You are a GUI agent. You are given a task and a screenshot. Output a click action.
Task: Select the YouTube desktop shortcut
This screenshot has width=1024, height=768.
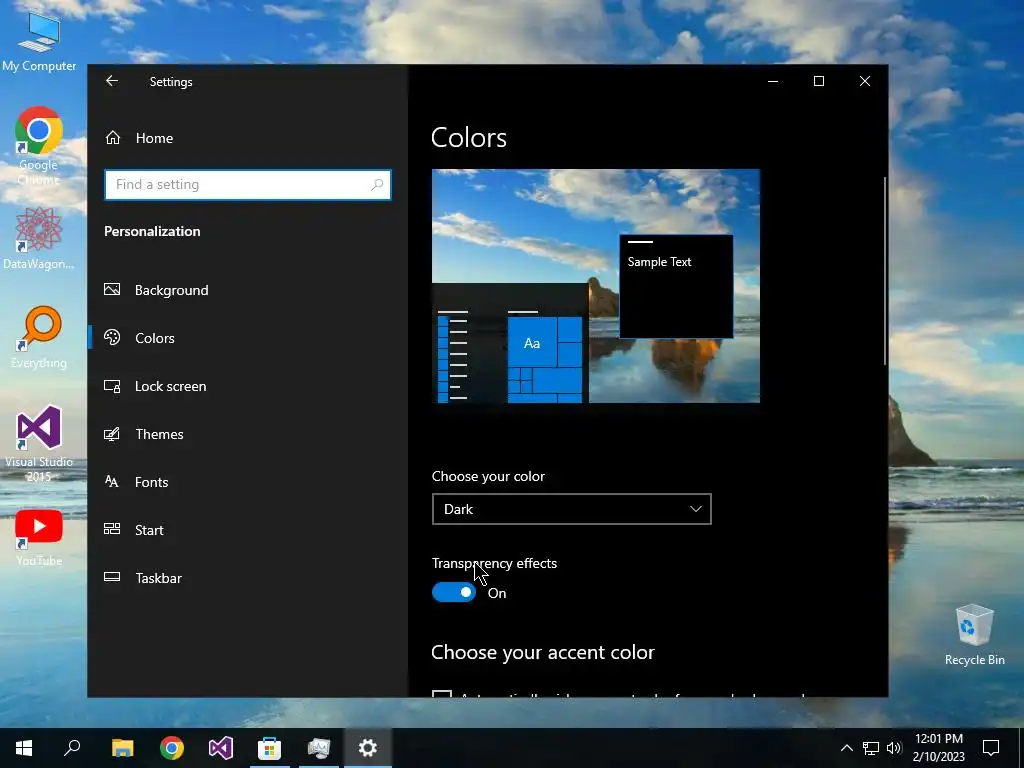[x=39, y=537]
